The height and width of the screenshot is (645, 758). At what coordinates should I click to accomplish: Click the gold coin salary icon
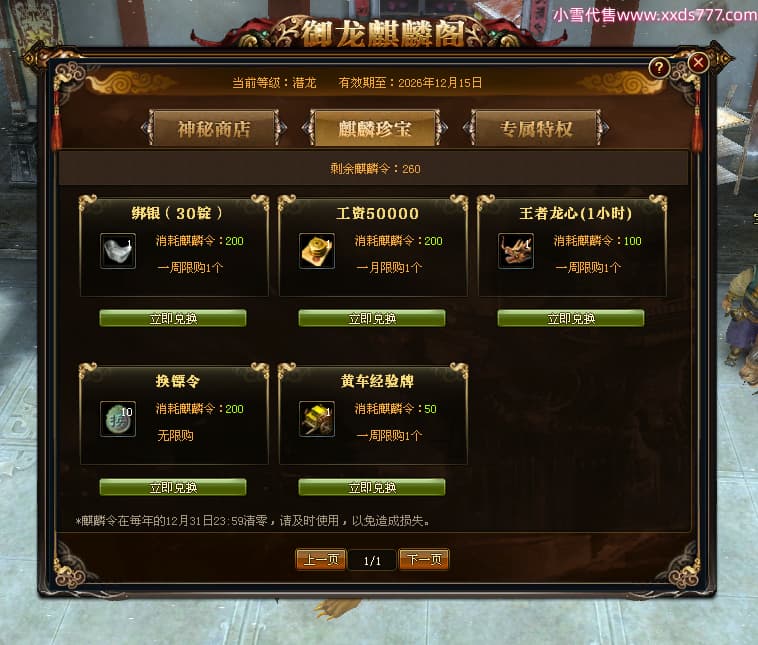pos(317,250)
